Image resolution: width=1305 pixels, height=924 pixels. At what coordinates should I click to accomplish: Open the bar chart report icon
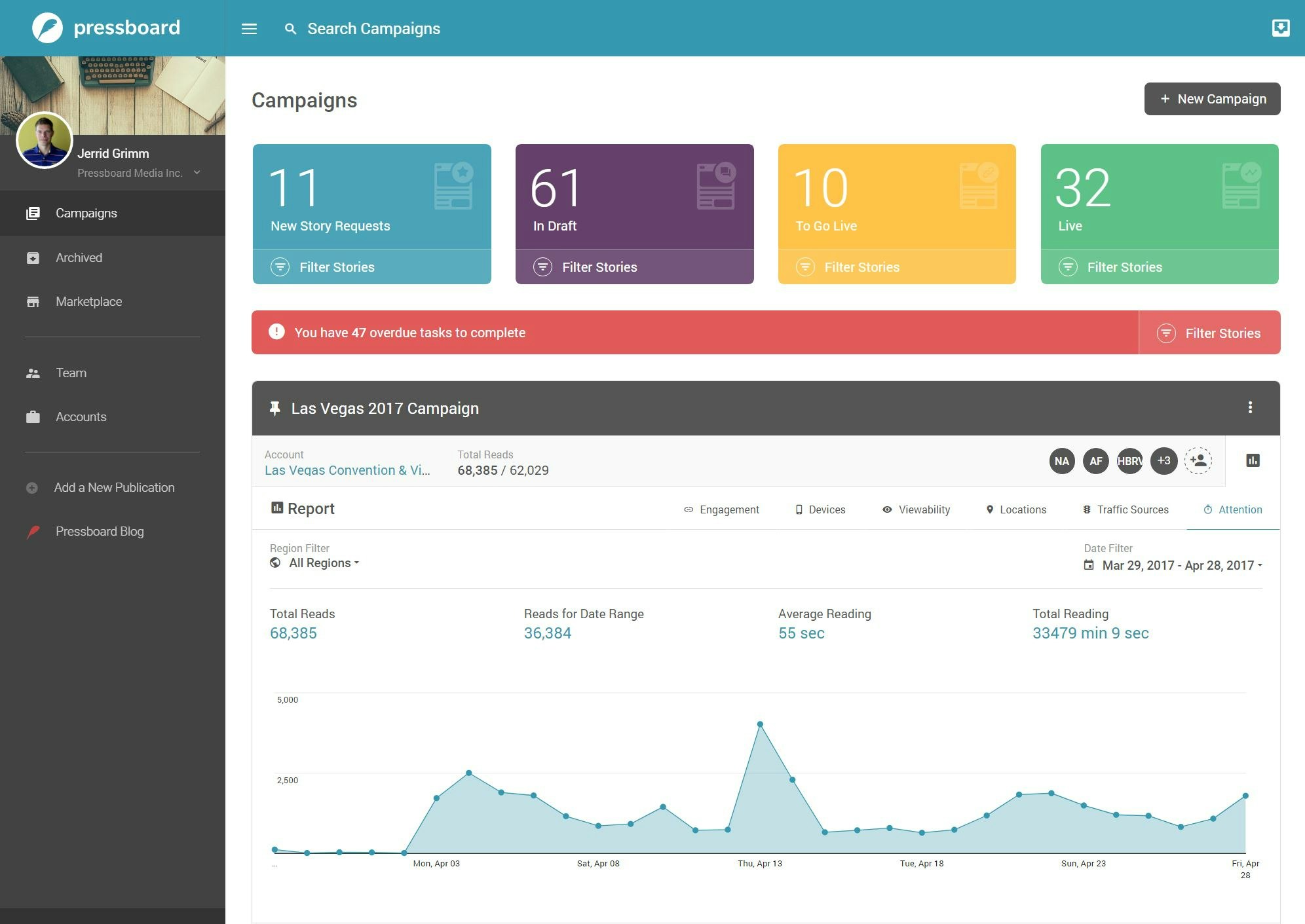(1253, 460)
